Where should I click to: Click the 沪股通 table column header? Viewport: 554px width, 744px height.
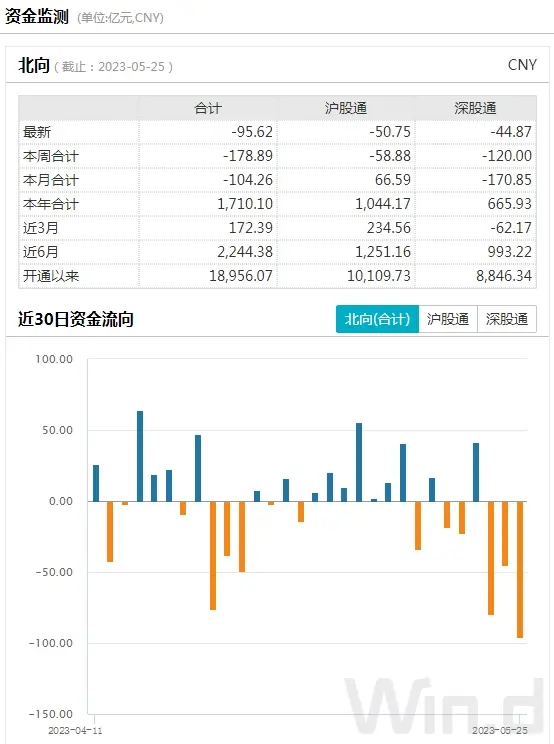(x=346, y=108)
